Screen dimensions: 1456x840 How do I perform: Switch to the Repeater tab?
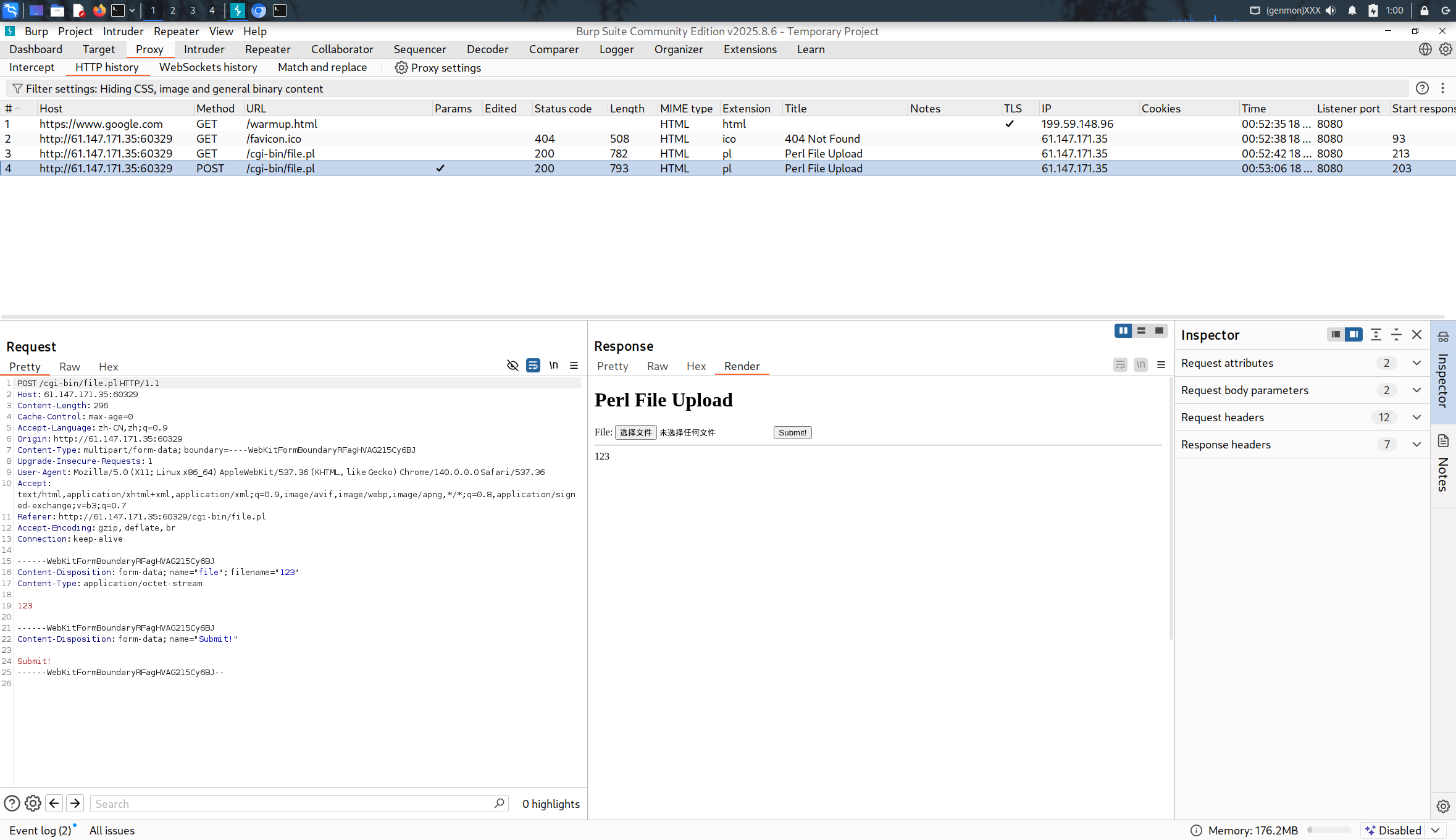pyautogui.click(x=267, y=49)
